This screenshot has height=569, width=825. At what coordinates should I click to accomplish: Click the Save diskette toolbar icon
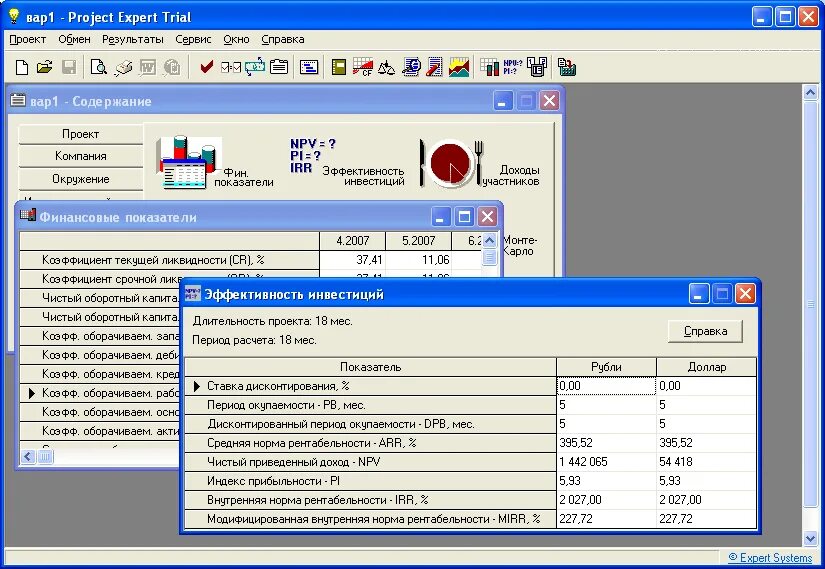[x=69, y=67]
